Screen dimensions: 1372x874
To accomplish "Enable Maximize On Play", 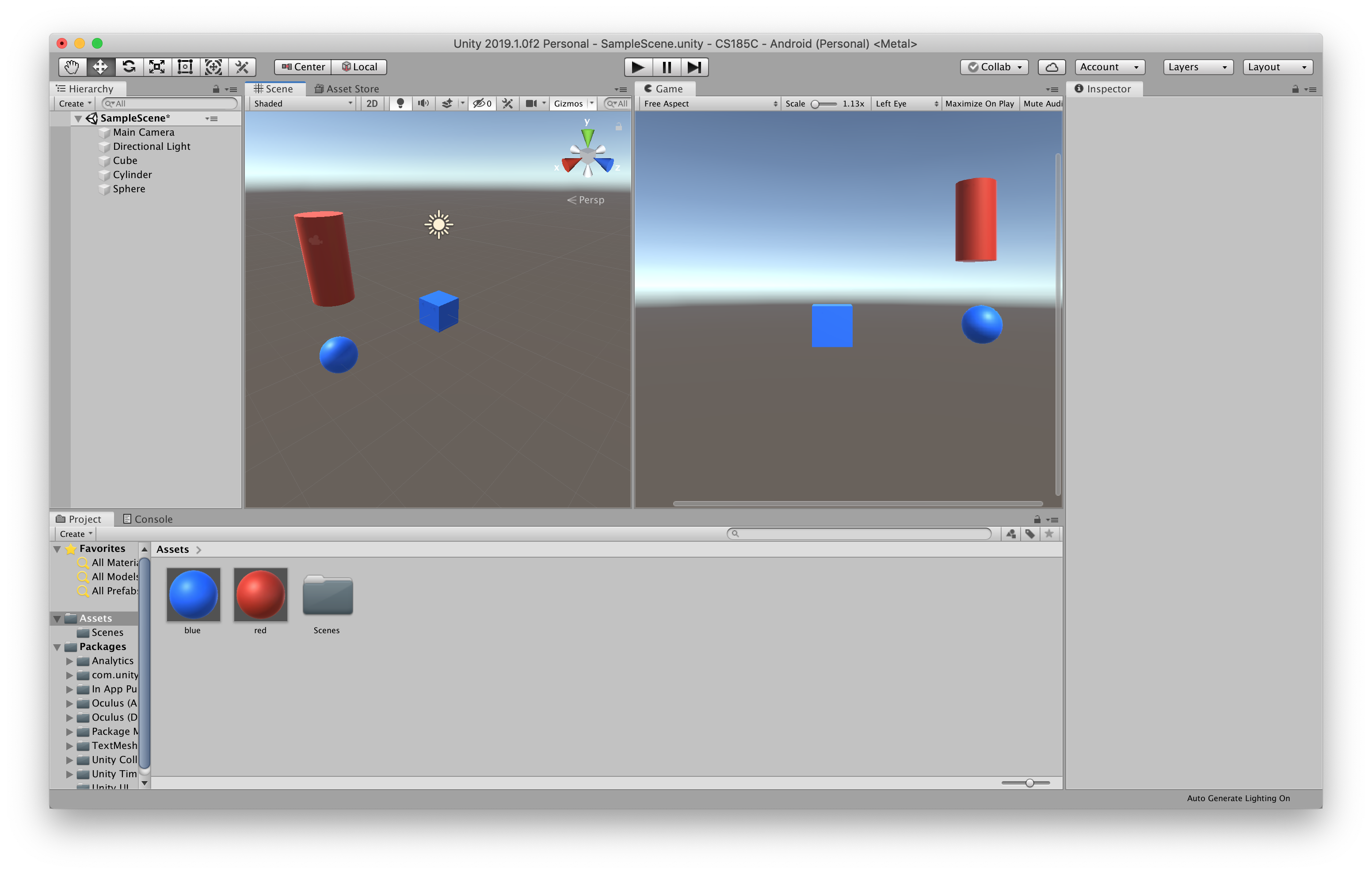I will tap(979, 103).
